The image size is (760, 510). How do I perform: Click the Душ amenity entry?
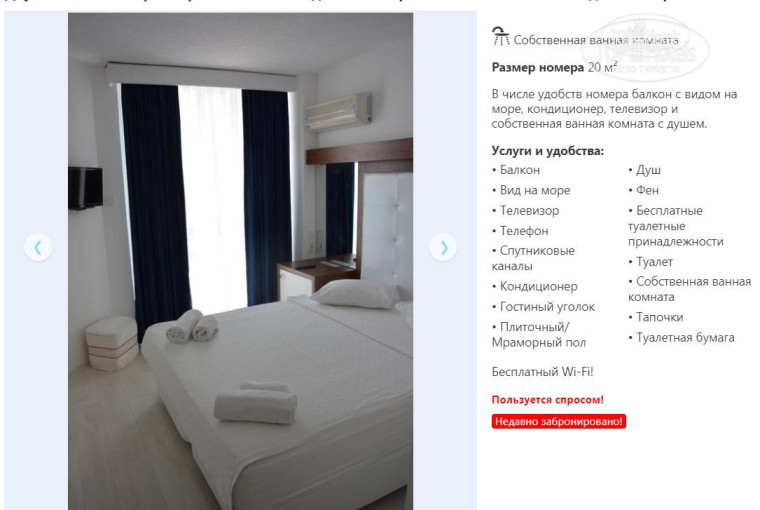645,170
